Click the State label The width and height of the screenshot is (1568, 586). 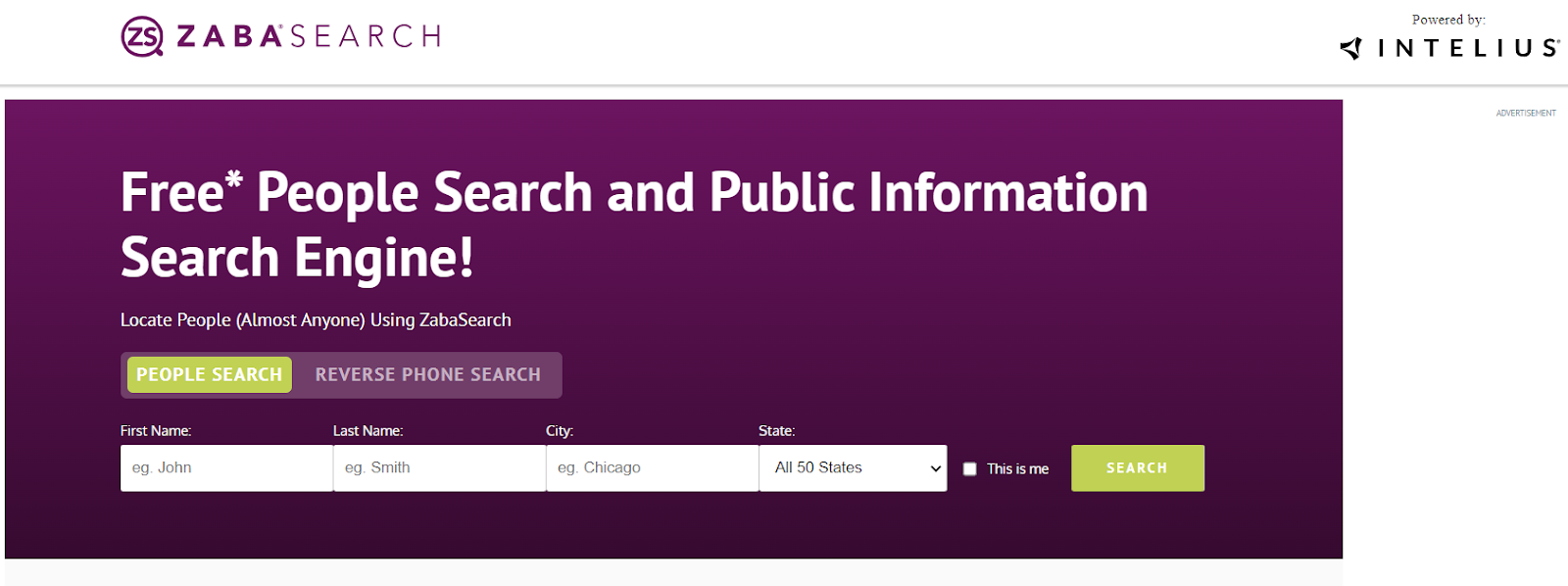(776, 430)
